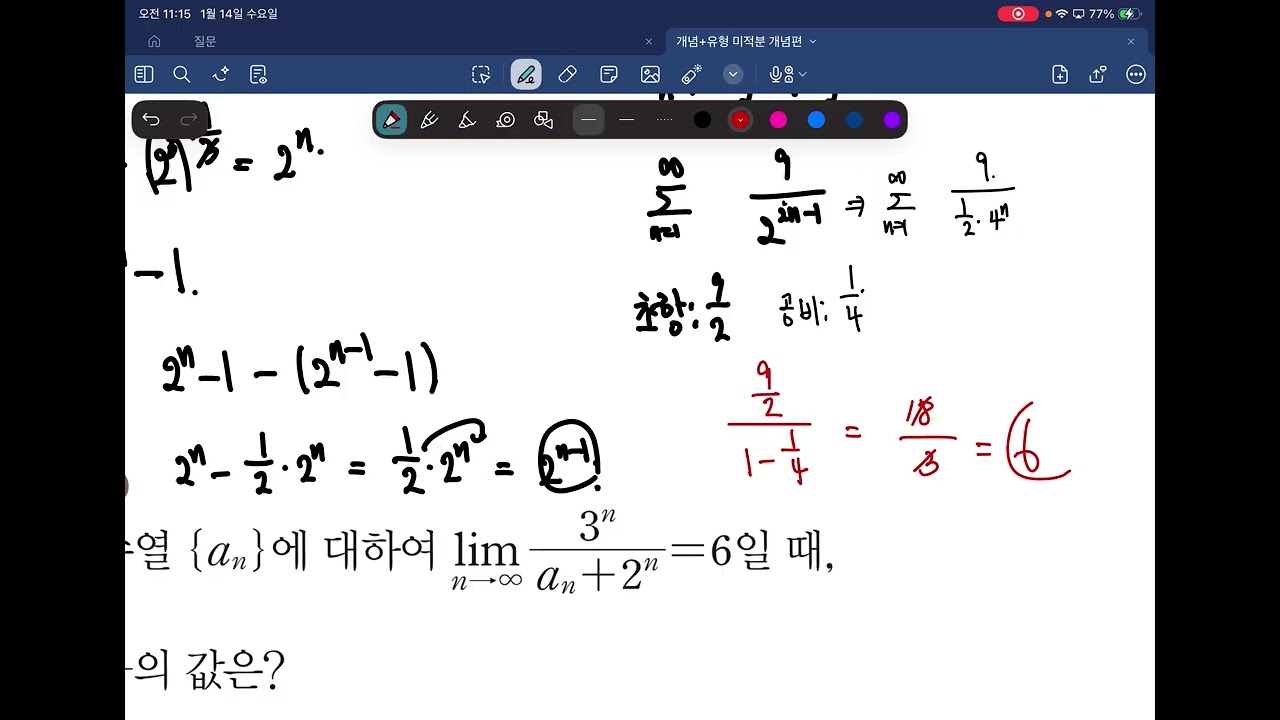Tap the 오전 11:15 clock in status bar
Viewport: 1280px width, 720px height.
[164, 14]
